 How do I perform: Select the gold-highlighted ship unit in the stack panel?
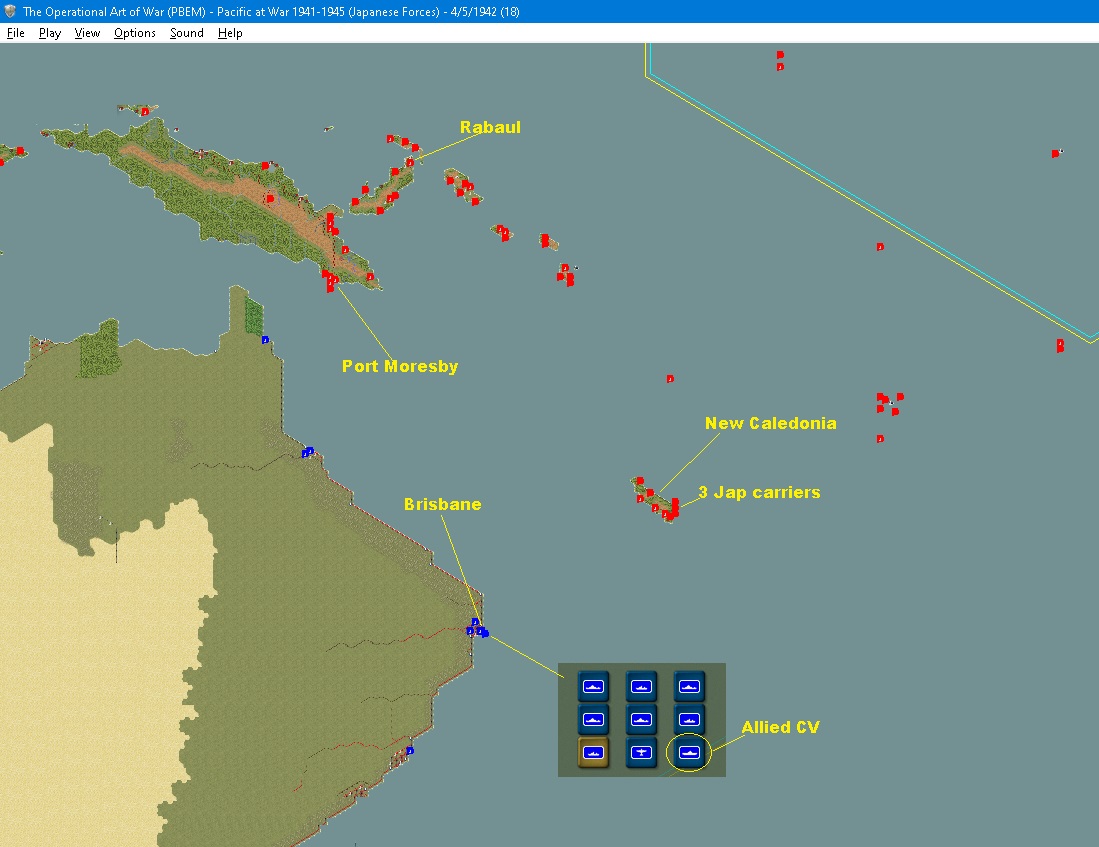tap(593, 752)
